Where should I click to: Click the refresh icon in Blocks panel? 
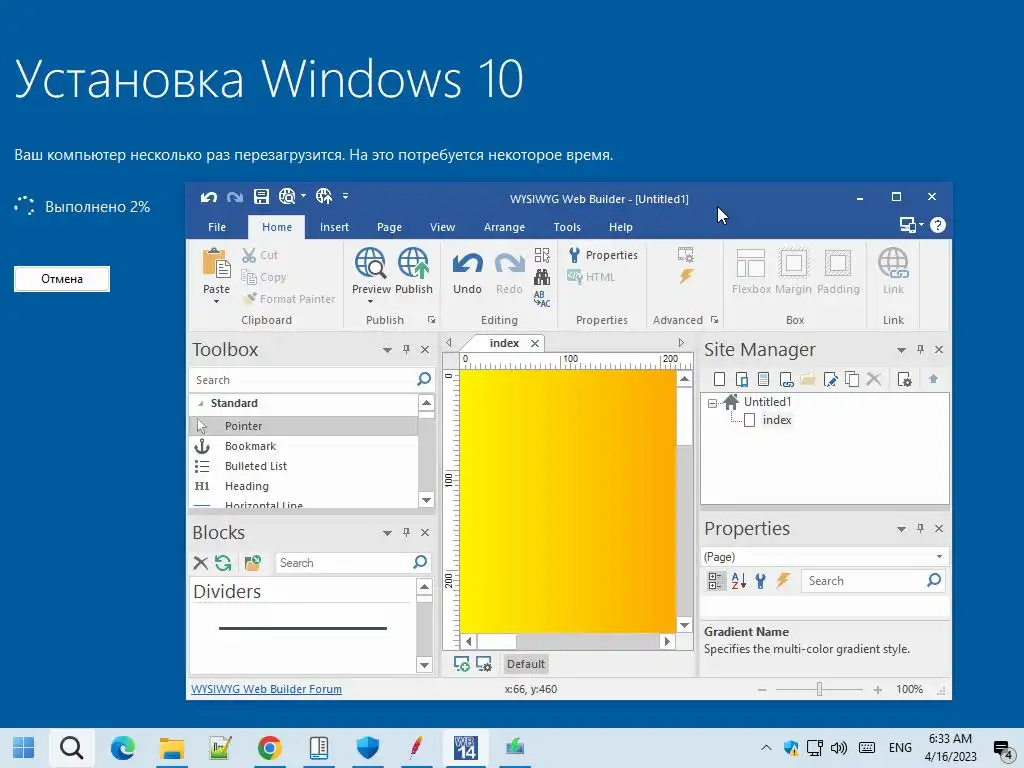223,563
